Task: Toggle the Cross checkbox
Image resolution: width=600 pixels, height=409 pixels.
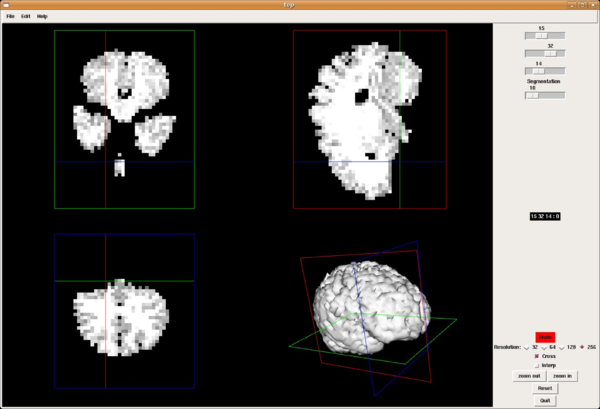Action: [x=538, y=356]
